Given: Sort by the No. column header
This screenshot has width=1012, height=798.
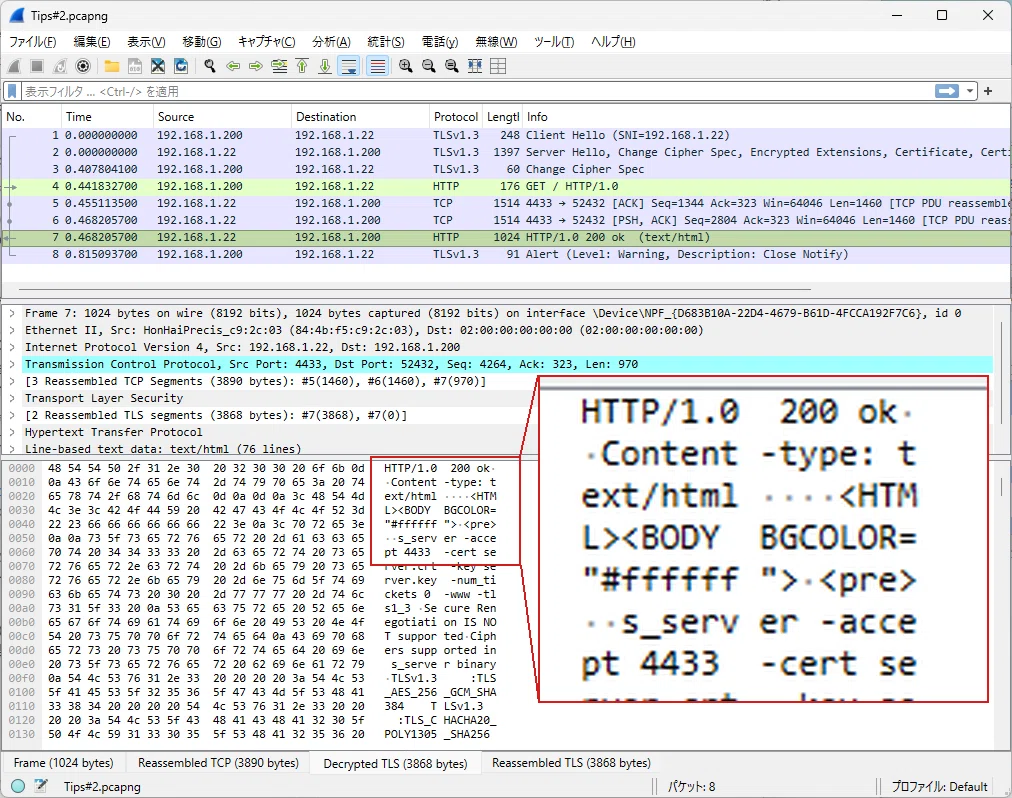Looking at the screenshot, I should point(31,117).
